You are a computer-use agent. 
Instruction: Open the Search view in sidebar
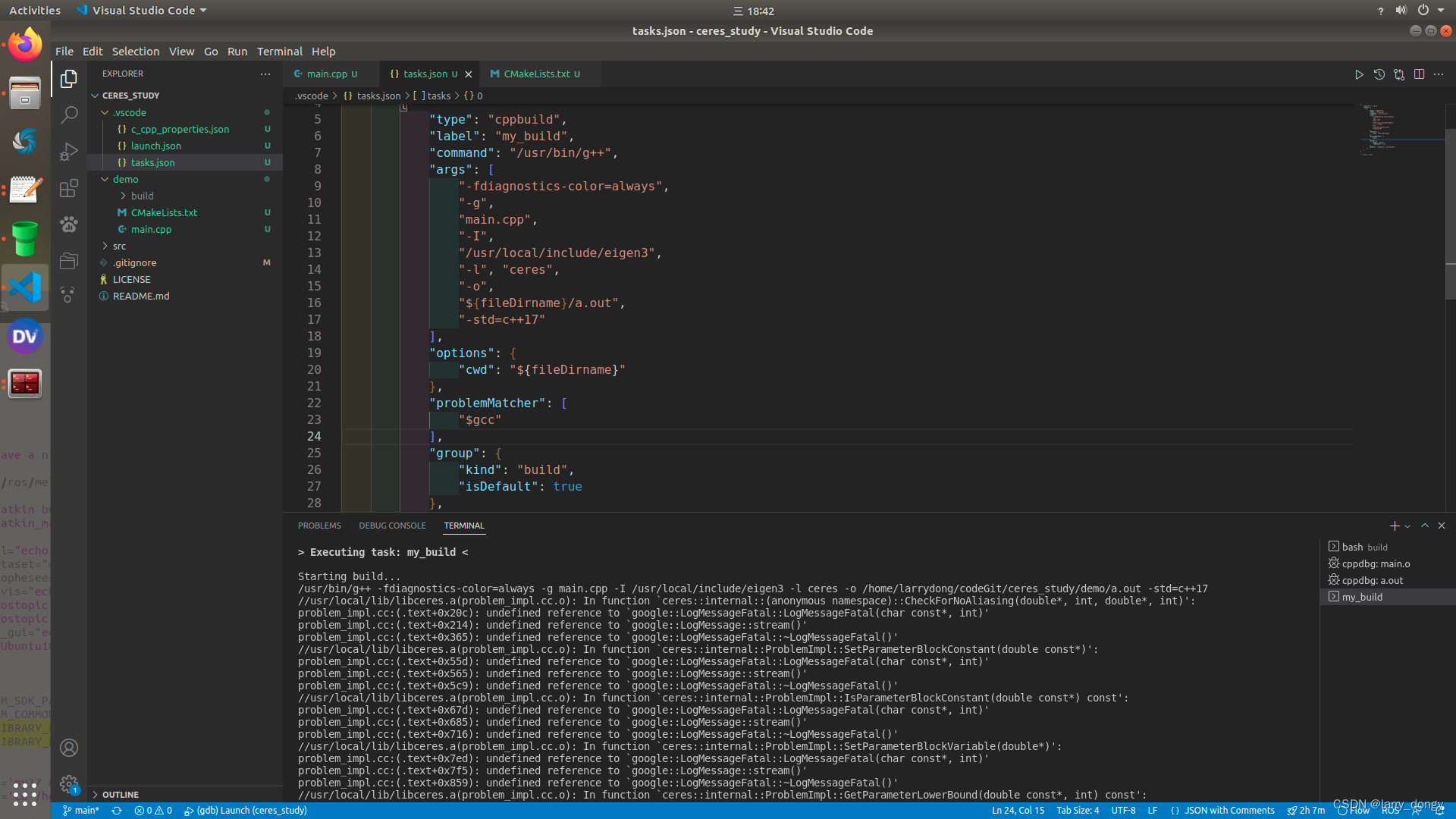69,114
